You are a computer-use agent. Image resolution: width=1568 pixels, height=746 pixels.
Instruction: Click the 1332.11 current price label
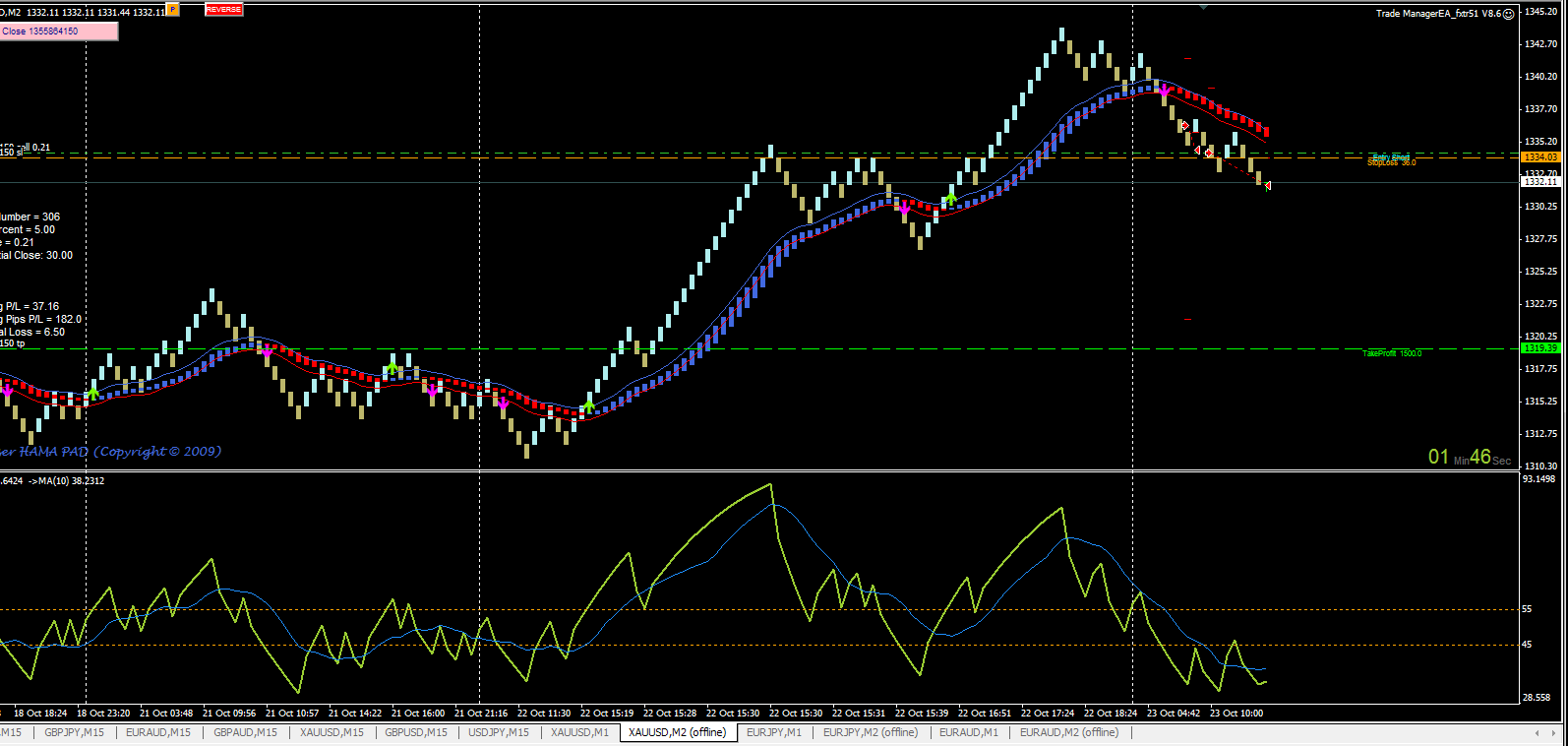tap(1540, 182)
